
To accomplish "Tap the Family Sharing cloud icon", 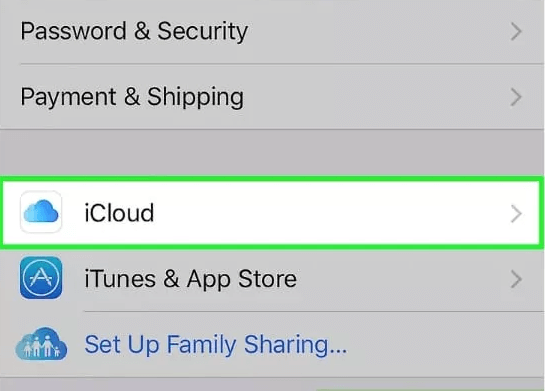I will pos(41,344).
